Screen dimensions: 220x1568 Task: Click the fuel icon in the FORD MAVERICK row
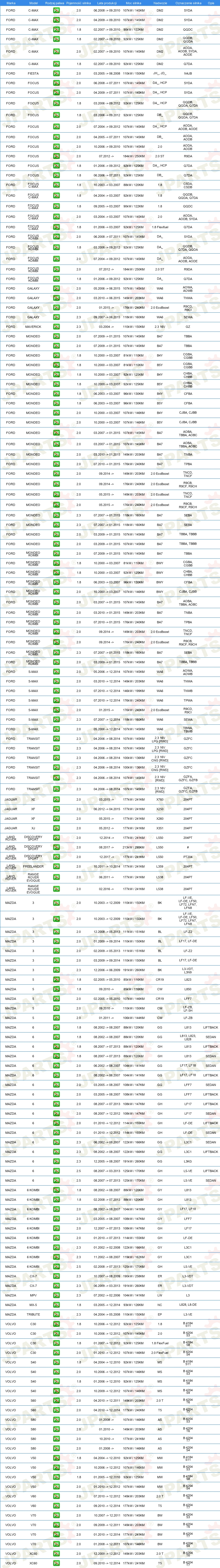pos(56,327)
